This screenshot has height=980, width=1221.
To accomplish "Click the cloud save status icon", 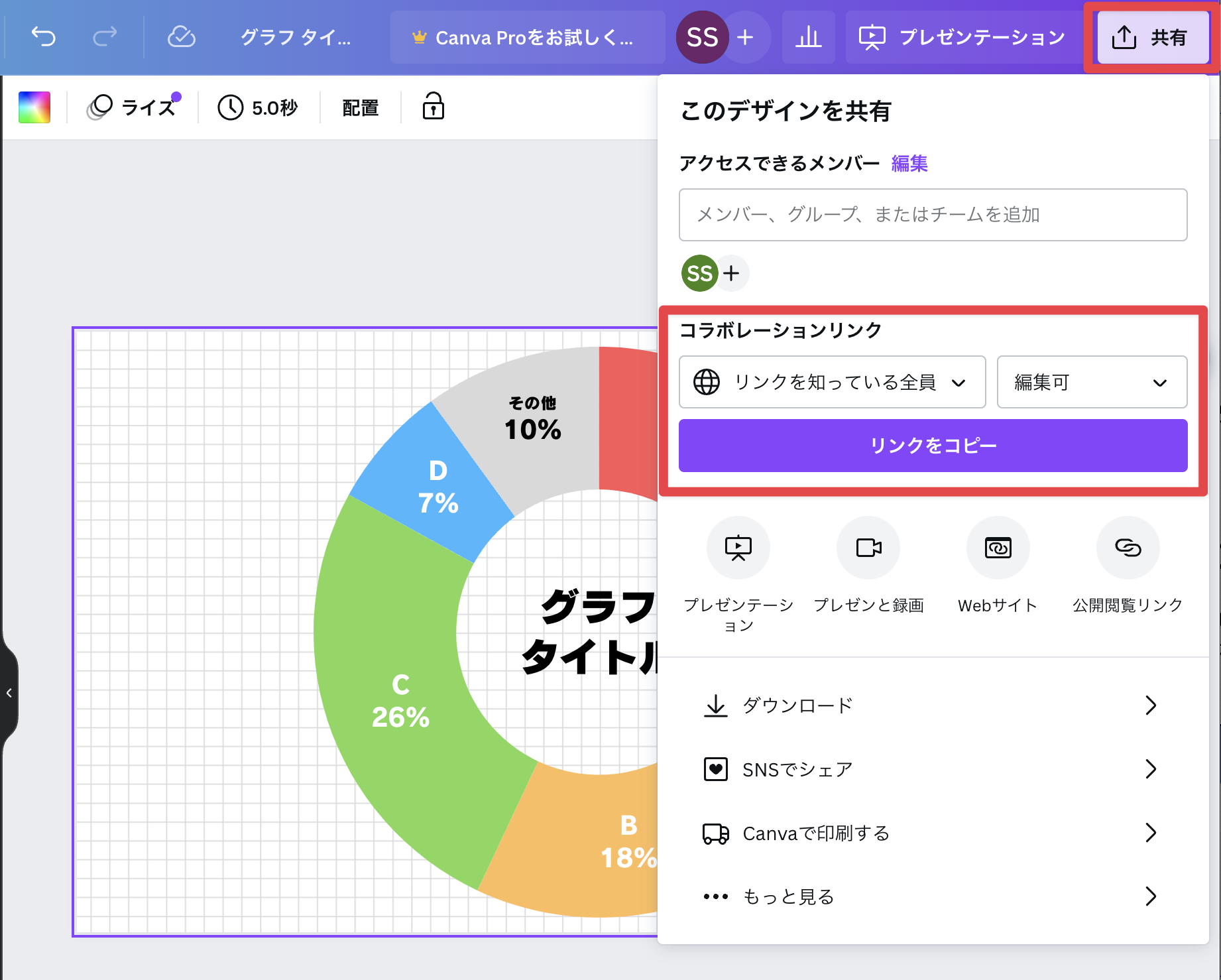I will pos(181,37).
